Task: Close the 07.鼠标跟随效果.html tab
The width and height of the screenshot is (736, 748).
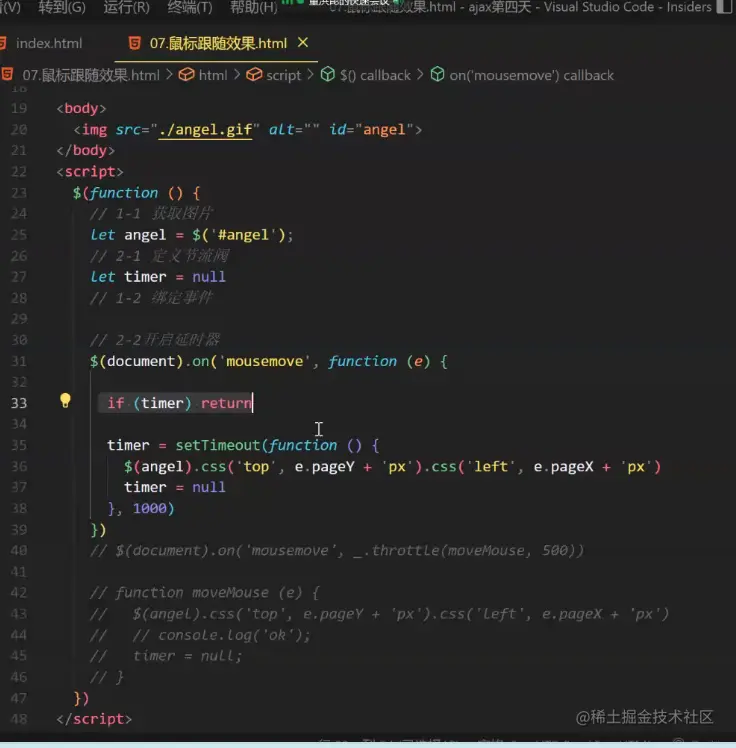Action: pyautogui.click(x=303, y=42)
